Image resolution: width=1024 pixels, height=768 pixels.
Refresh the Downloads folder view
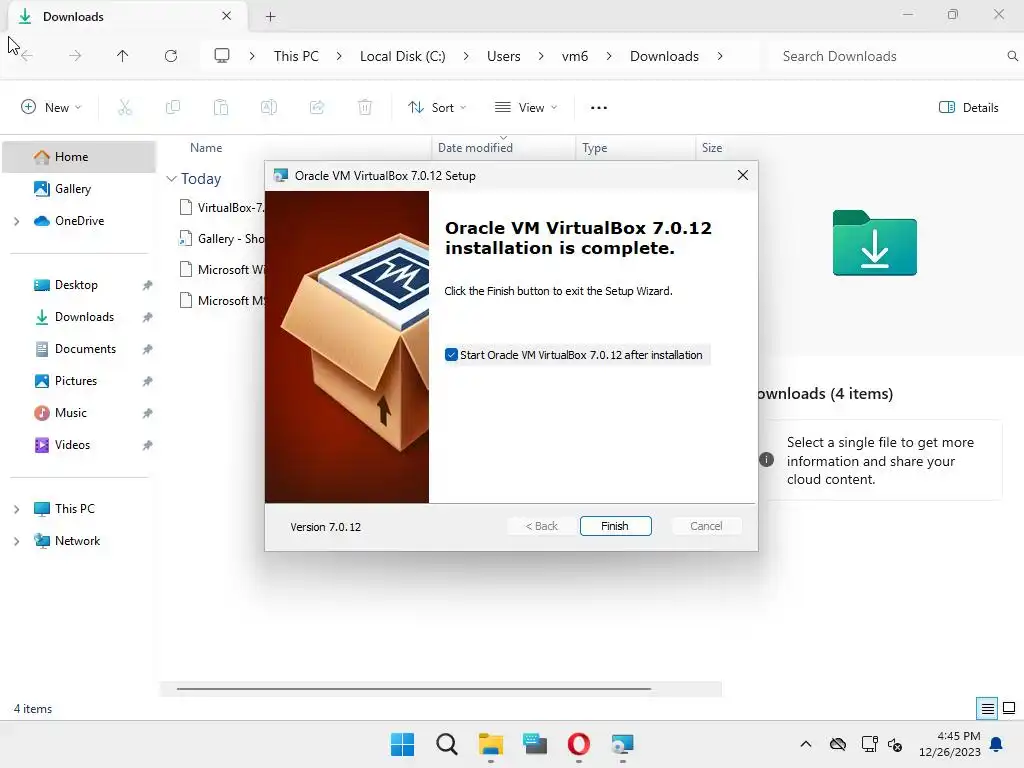171,56
